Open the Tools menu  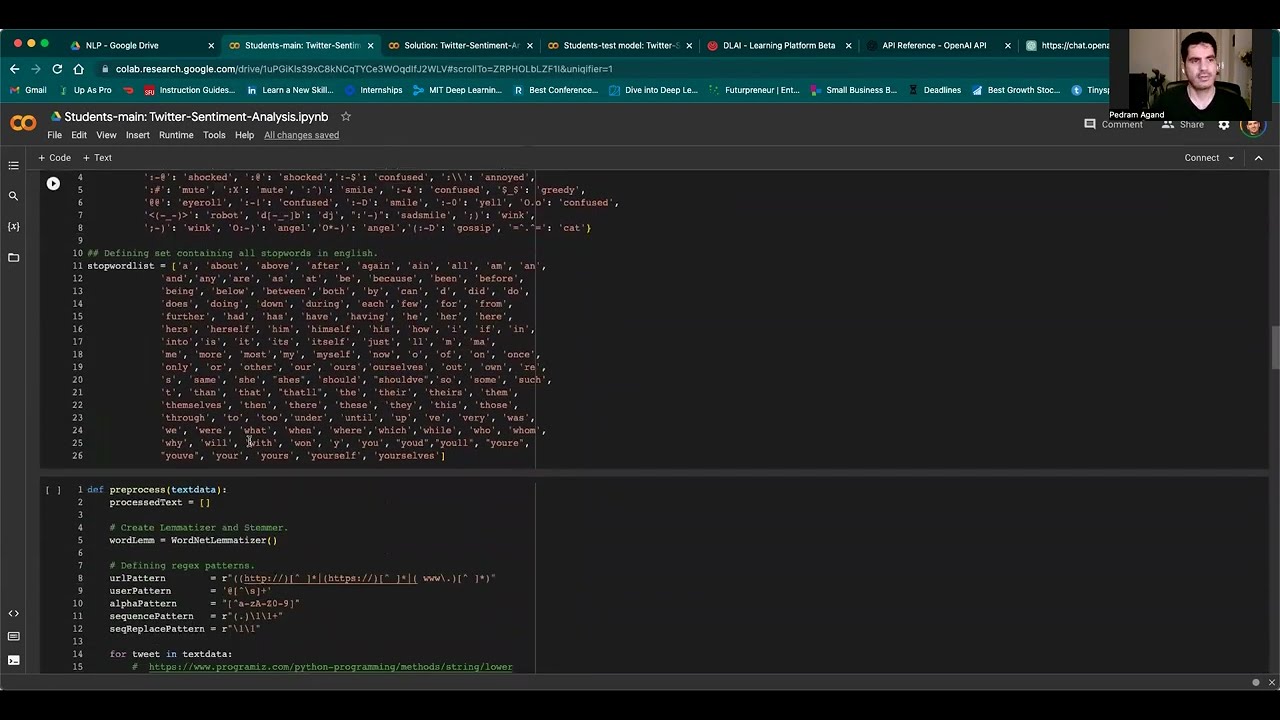click(x=214, y=135)
